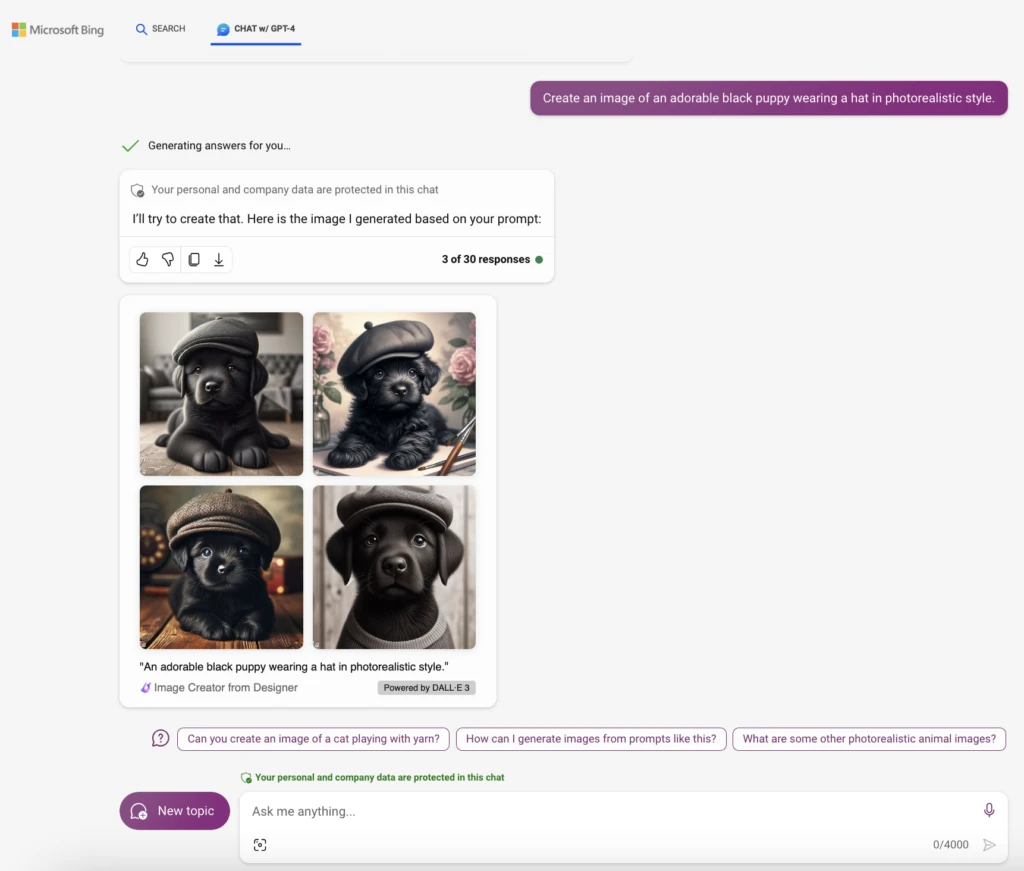Copy the chatbot's response
Image resolution: width=1024 pixels, height=871 pixels.
click(193, 259)
